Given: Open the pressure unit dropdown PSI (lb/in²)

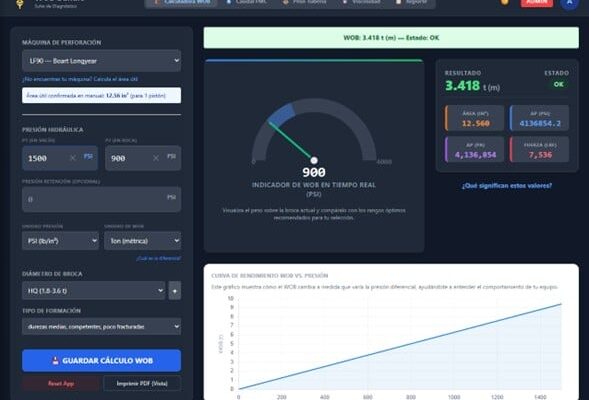Looking at the screenshot, I should coord(61,241).
